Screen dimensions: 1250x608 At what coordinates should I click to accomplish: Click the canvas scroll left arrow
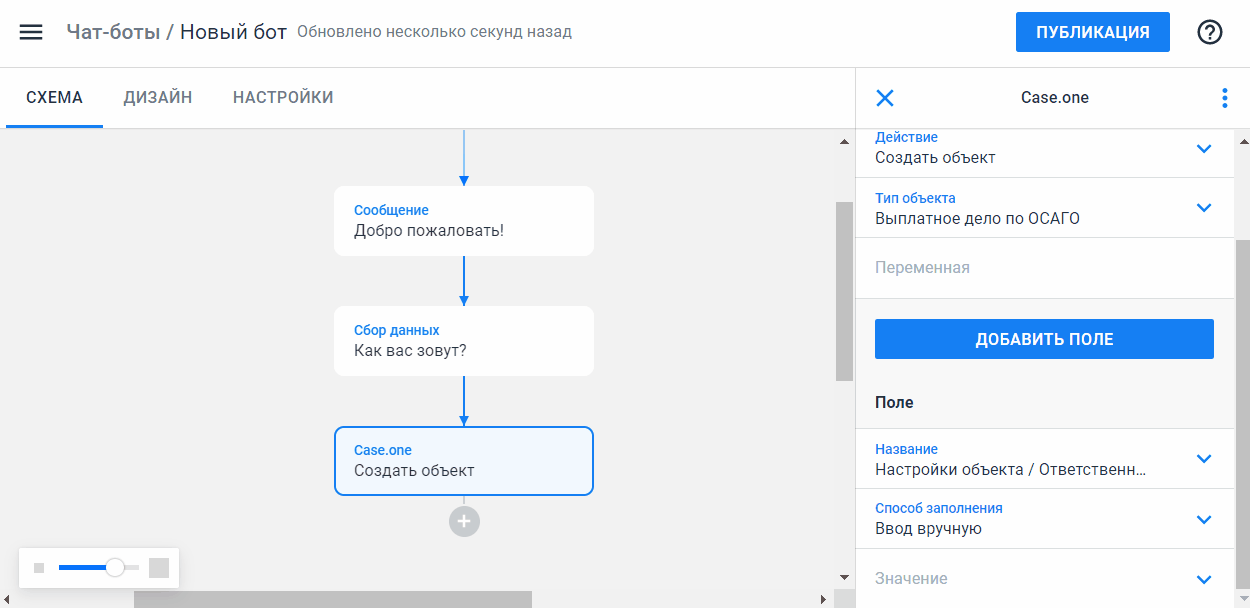click(x=8, y=600)
